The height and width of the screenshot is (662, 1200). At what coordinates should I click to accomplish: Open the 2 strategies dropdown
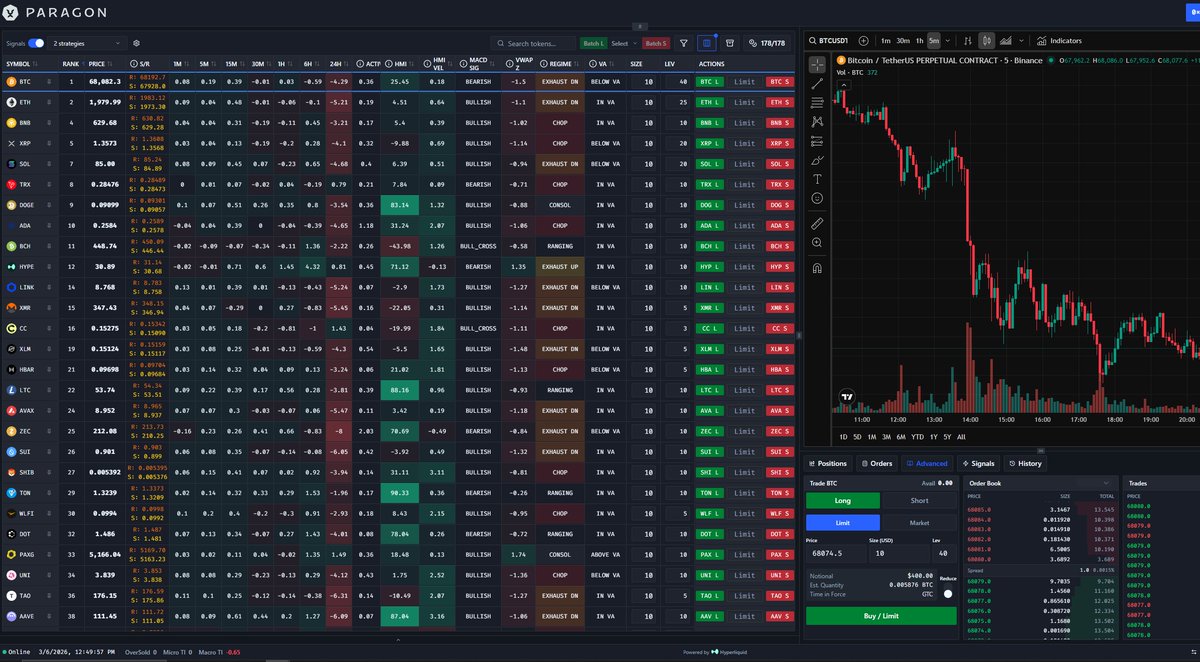tap(88, 43)
